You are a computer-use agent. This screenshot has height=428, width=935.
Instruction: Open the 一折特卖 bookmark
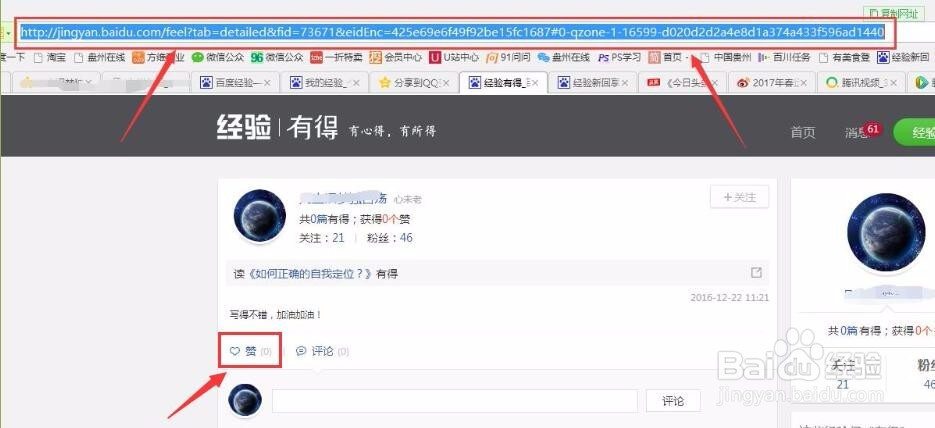click(x=336, y=58)
